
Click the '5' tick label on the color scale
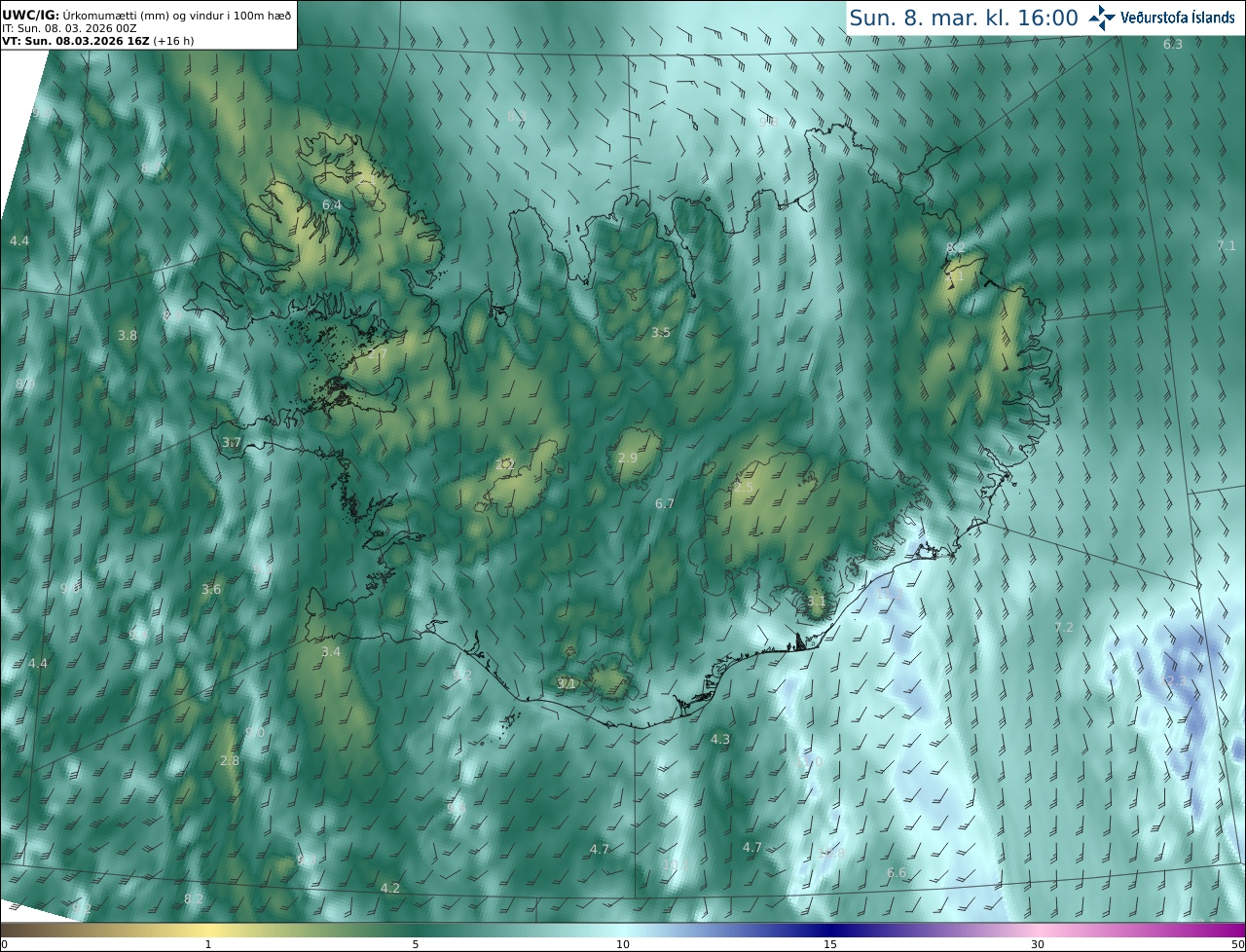(416, 944)
